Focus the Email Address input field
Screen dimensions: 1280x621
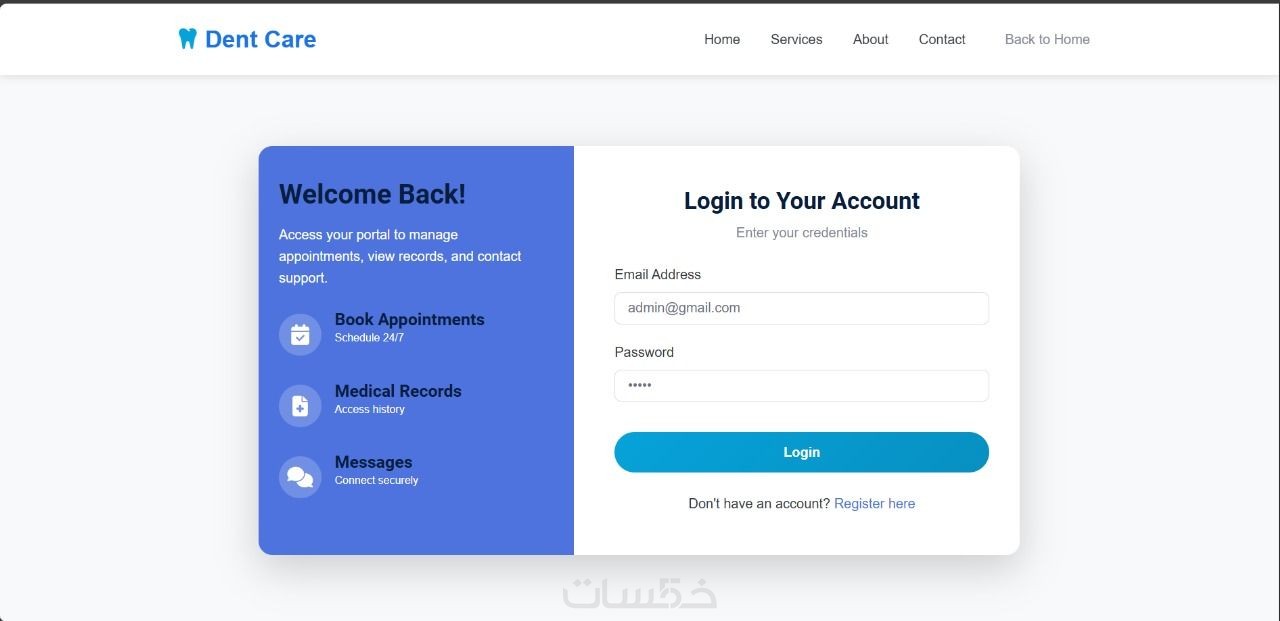coord(801,308)
